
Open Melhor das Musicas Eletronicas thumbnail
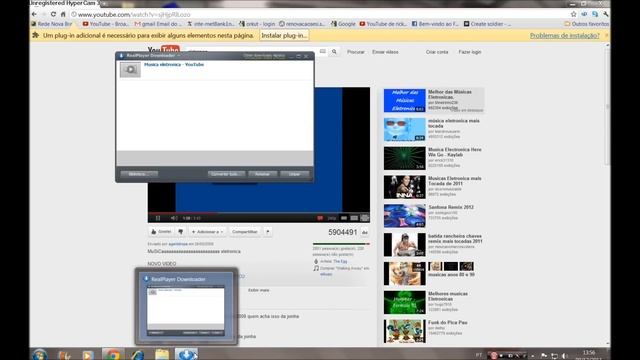click(x=404, y=100)
